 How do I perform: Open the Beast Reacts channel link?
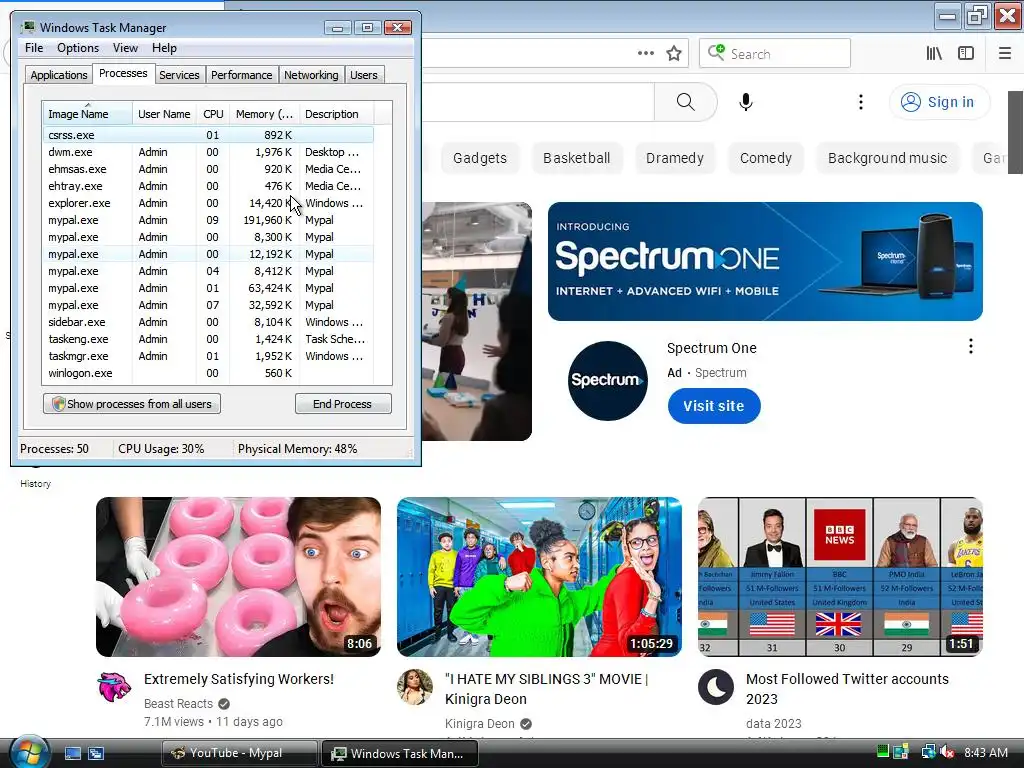pyautogui.click(x=178, y=703)
